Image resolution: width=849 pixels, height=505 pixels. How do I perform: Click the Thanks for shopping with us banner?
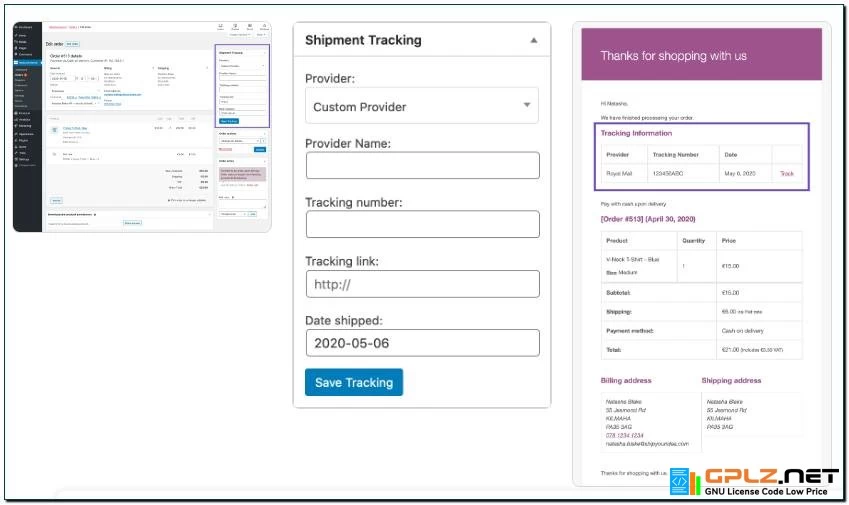coord(701,55)
